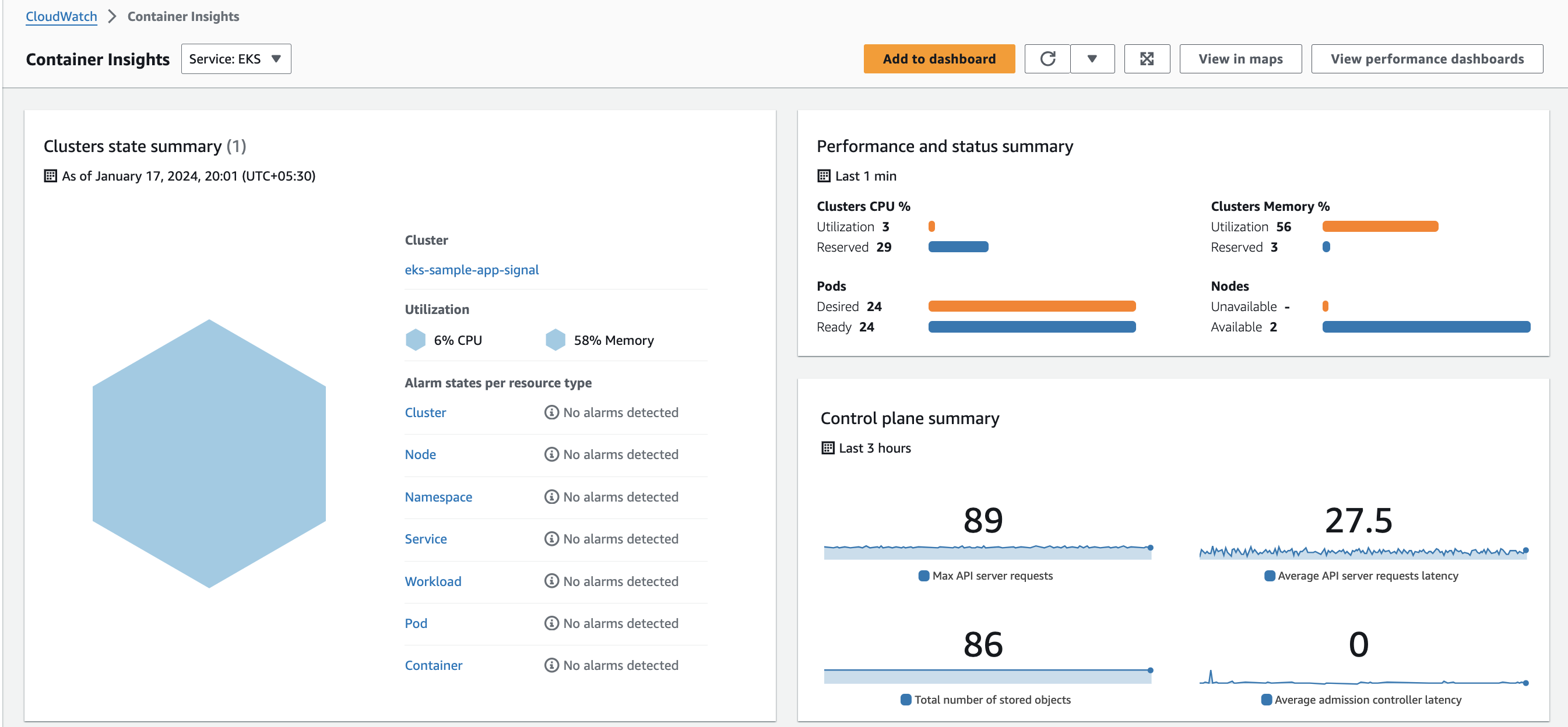Click the 6% CPU hexagon icon
The height and width of the screenshot is (727, 1568).
[416, 340]
